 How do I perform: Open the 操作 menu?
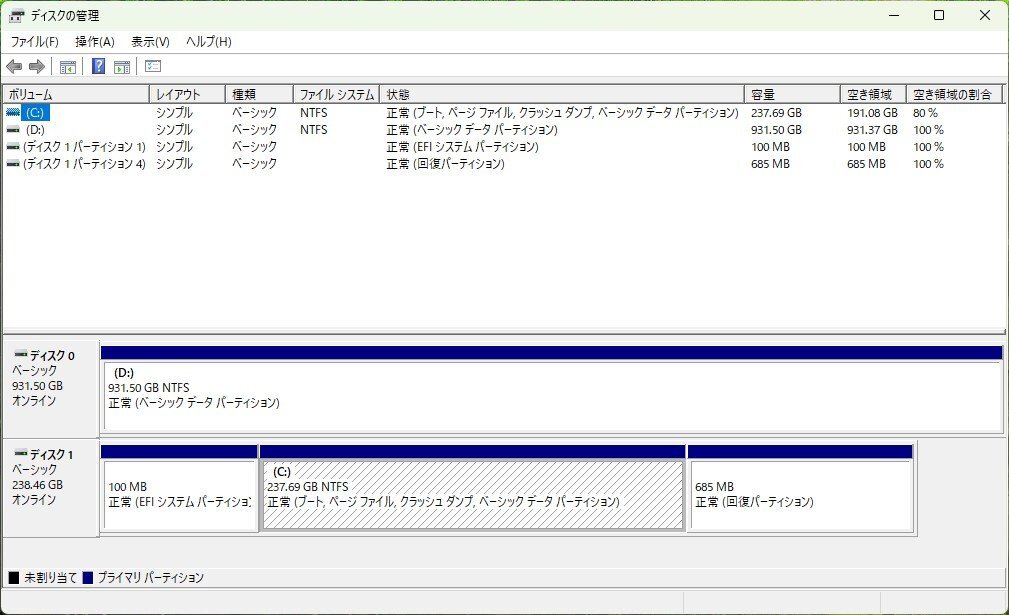tap(93, 41)
